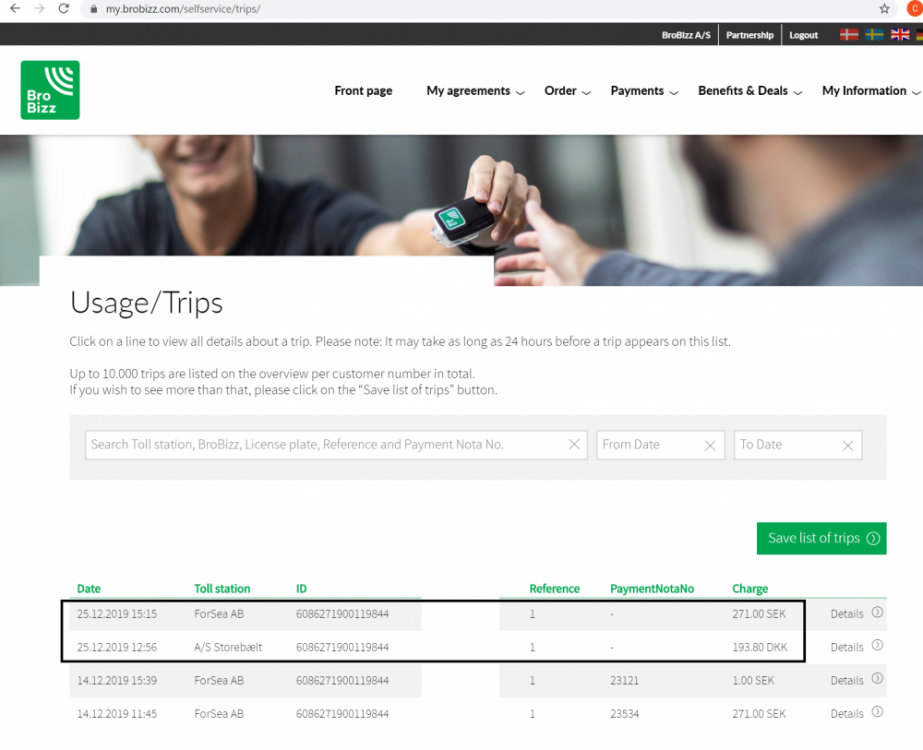Image resolution: width=923 pixels, height=750 pixels.
Task: Click payment nota number 23121
Action: point(624,680)
